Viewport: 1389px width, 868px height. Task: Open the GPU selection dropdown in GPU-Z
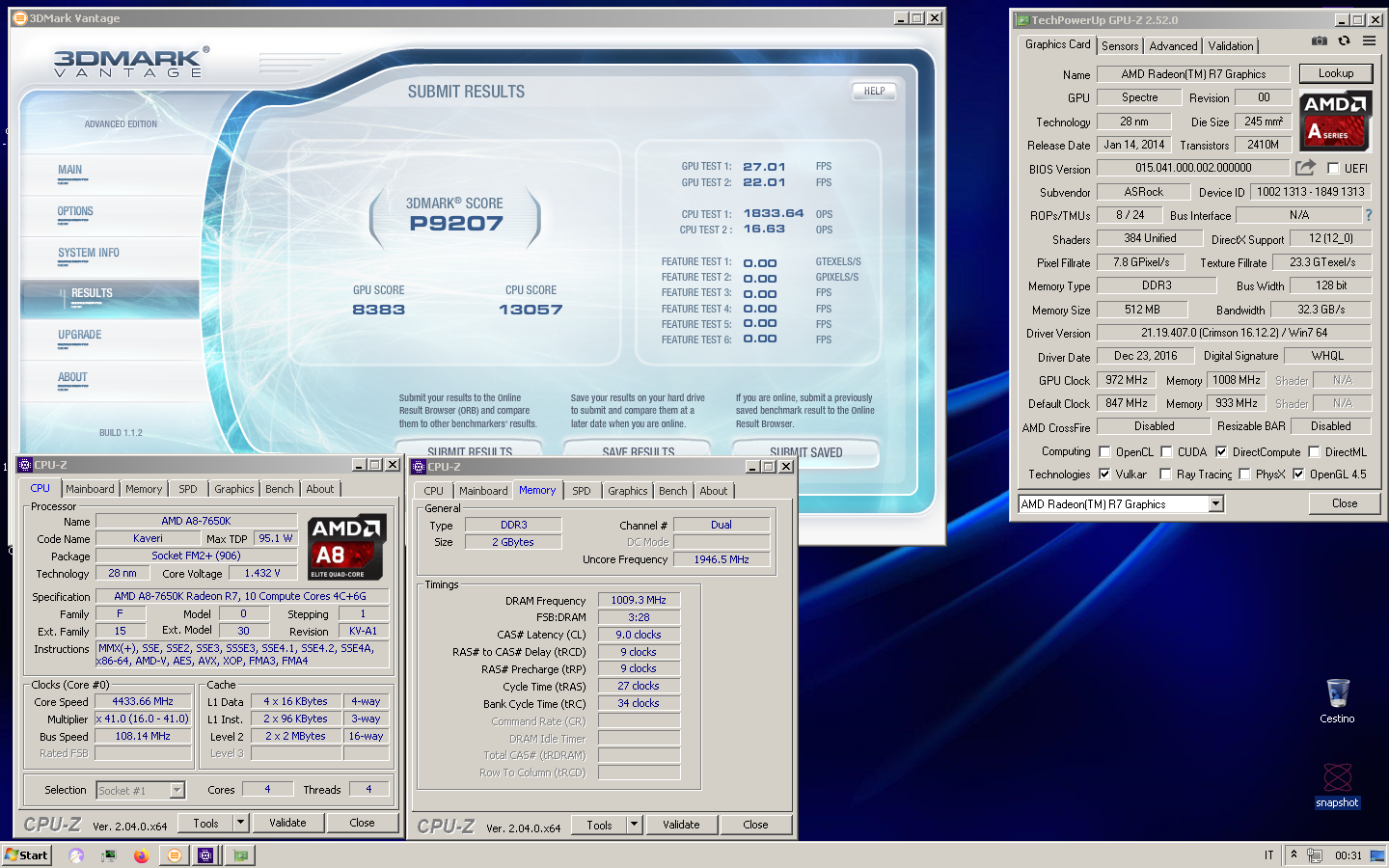pos(1215,503)
